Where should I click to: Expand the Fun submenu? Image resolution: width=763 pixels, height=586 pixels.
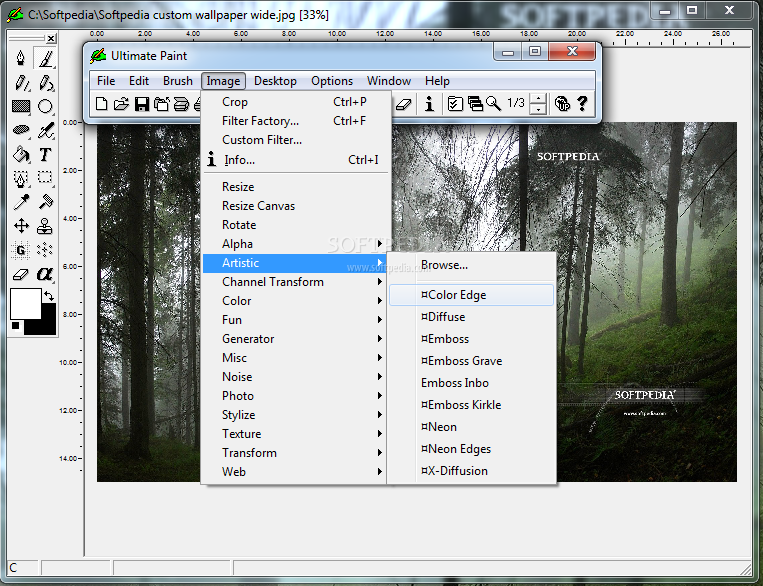click(296, 320)
